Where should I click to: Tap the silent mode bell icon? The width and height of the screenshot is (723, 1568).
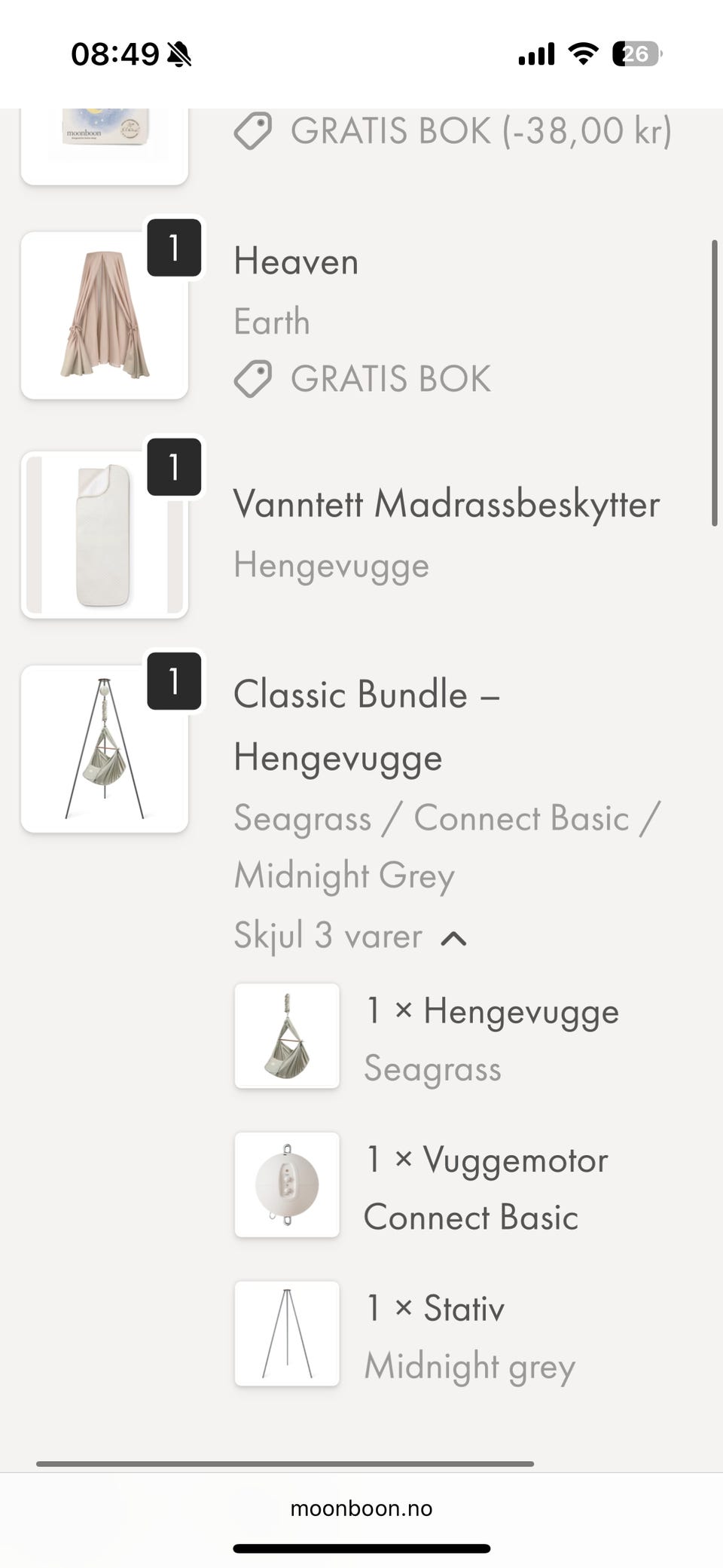coord(179,54)
